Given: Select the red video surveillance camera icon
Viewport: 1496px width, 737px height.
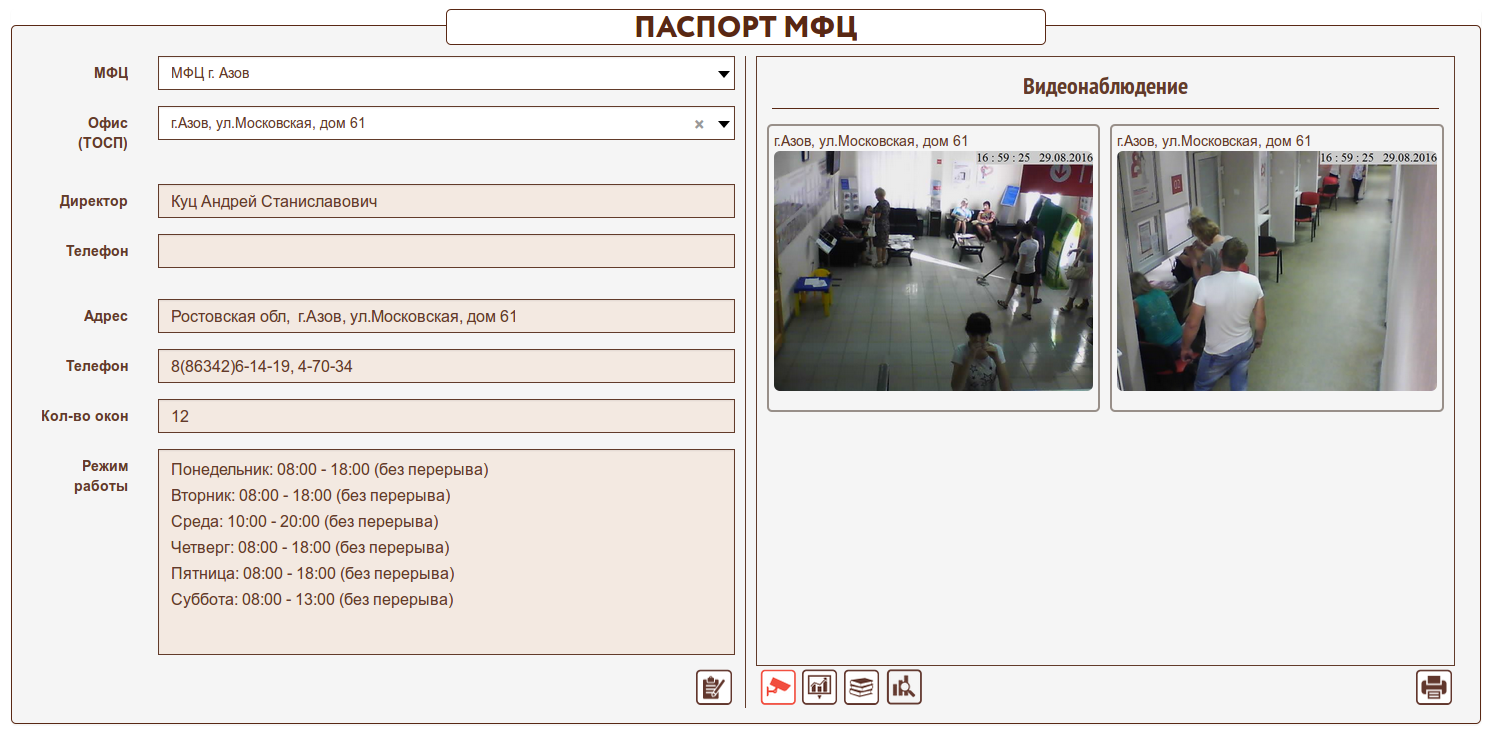Looking at the screenshot, I should [x=778, y=687].
